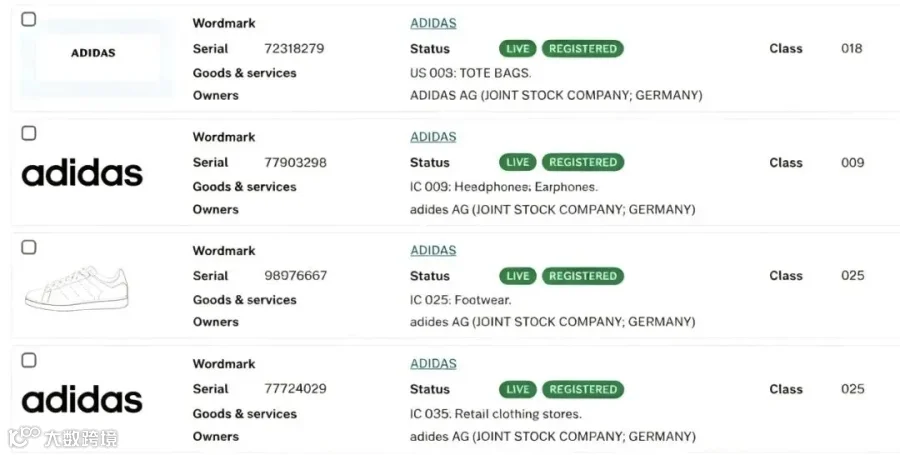Screen dimensions: 900x455
Task: Tick the checkbox beside the shoe drawing
Action: click(29, 247)
